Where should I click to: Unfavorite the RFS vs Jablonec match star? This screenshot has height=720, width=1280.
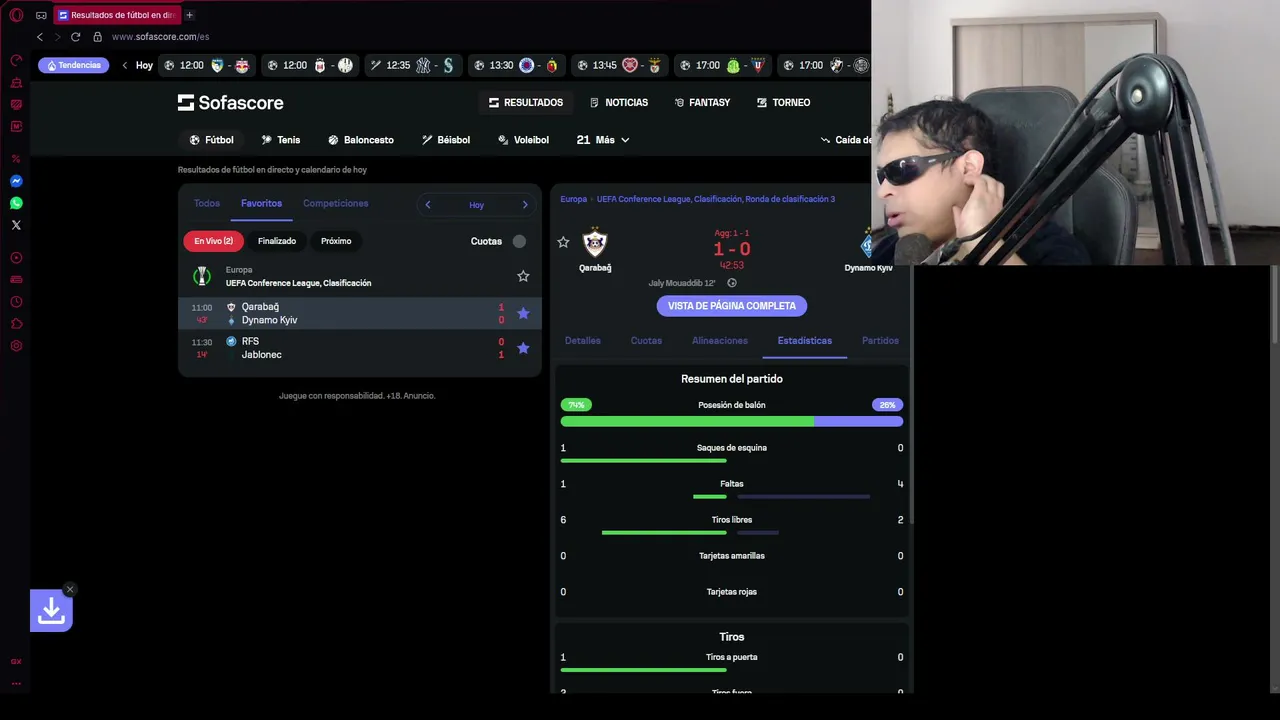[523, 348]
